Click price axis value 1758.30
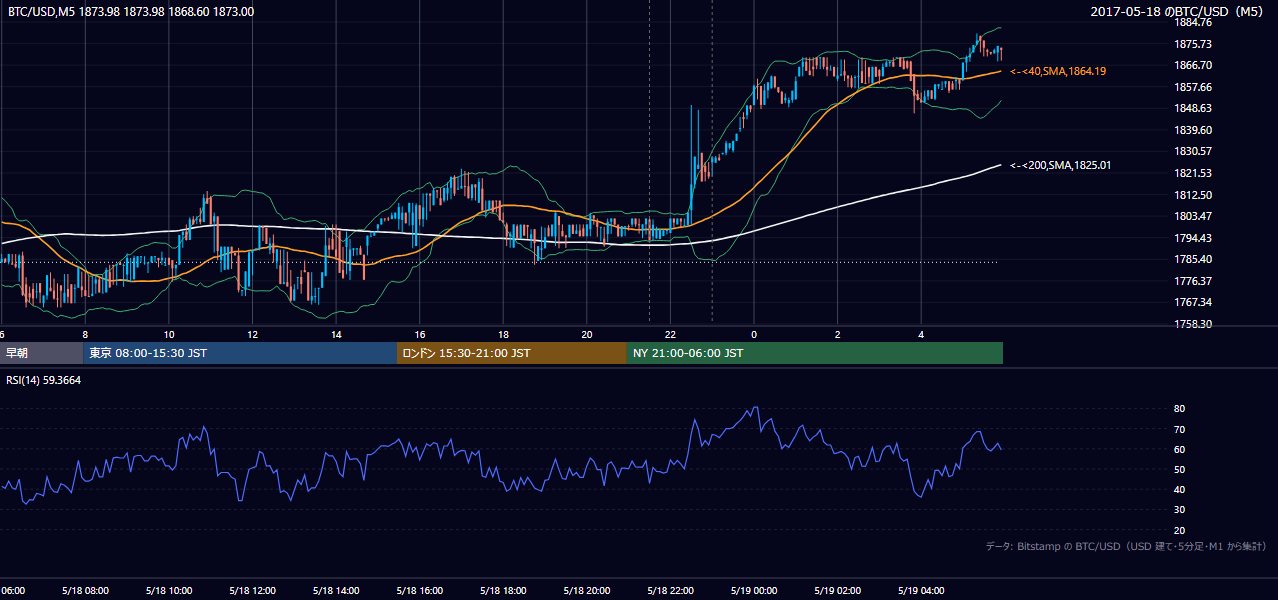The image size is (1278, 600). point(1193,324)
